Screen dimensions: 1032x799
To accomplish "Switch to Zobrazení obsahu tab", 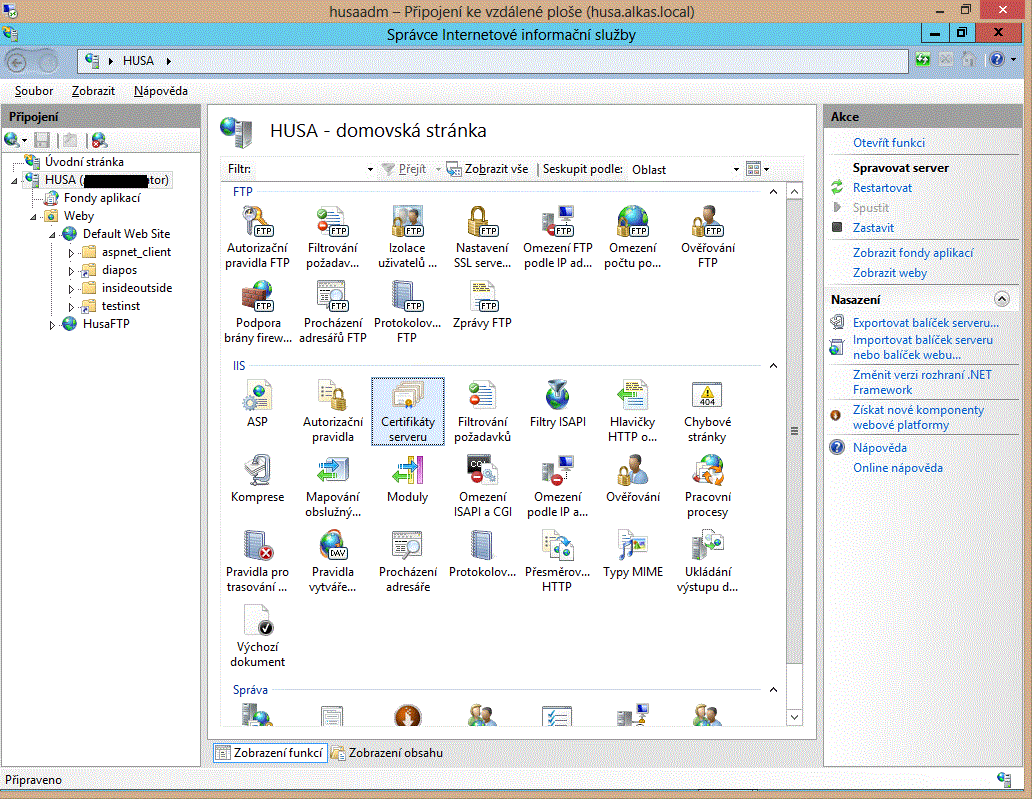I will [x=387, y=753].
